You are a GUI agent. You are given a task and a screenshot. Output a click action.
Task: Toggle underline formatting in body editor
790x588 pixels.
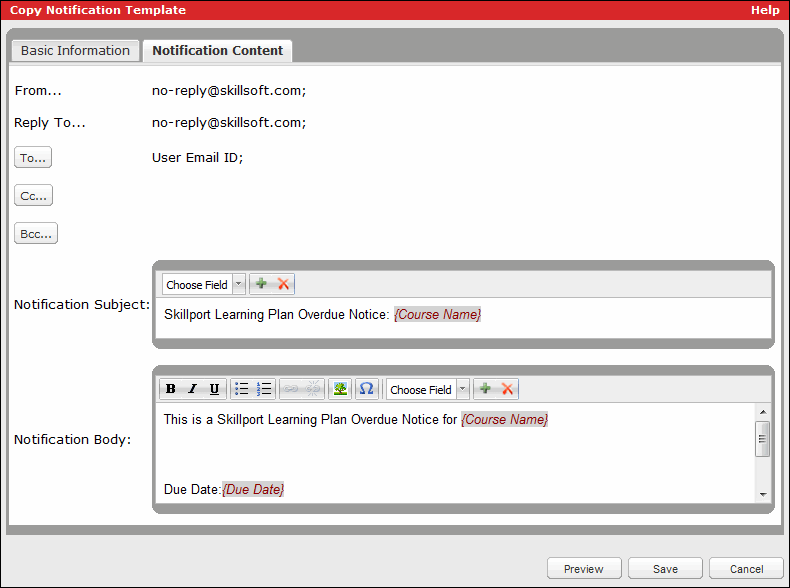coord(214,389)
